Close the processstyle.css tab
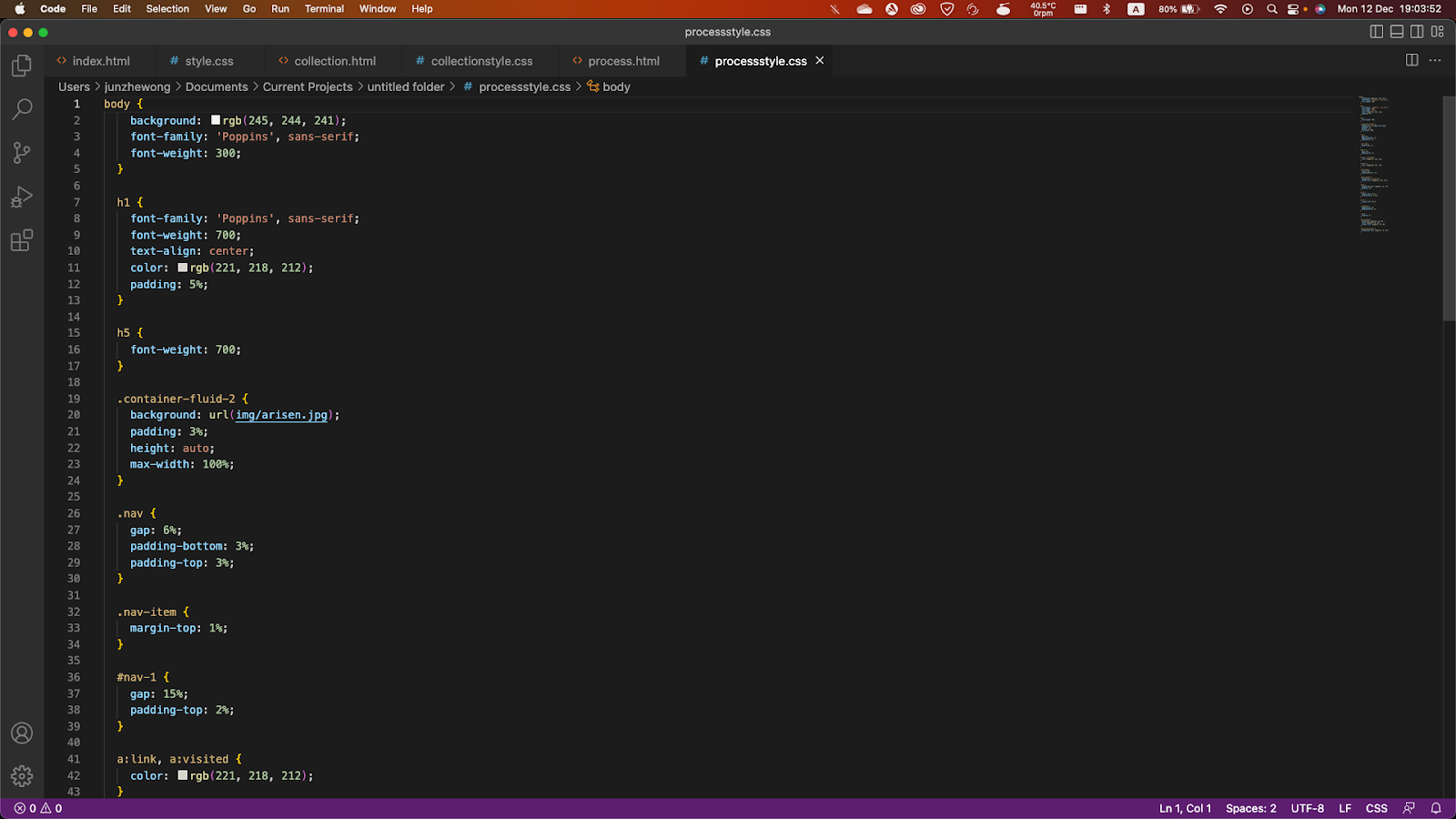The width and height of the screenshot is (1456, 819). pyautogui.click(x=820, y=60)
